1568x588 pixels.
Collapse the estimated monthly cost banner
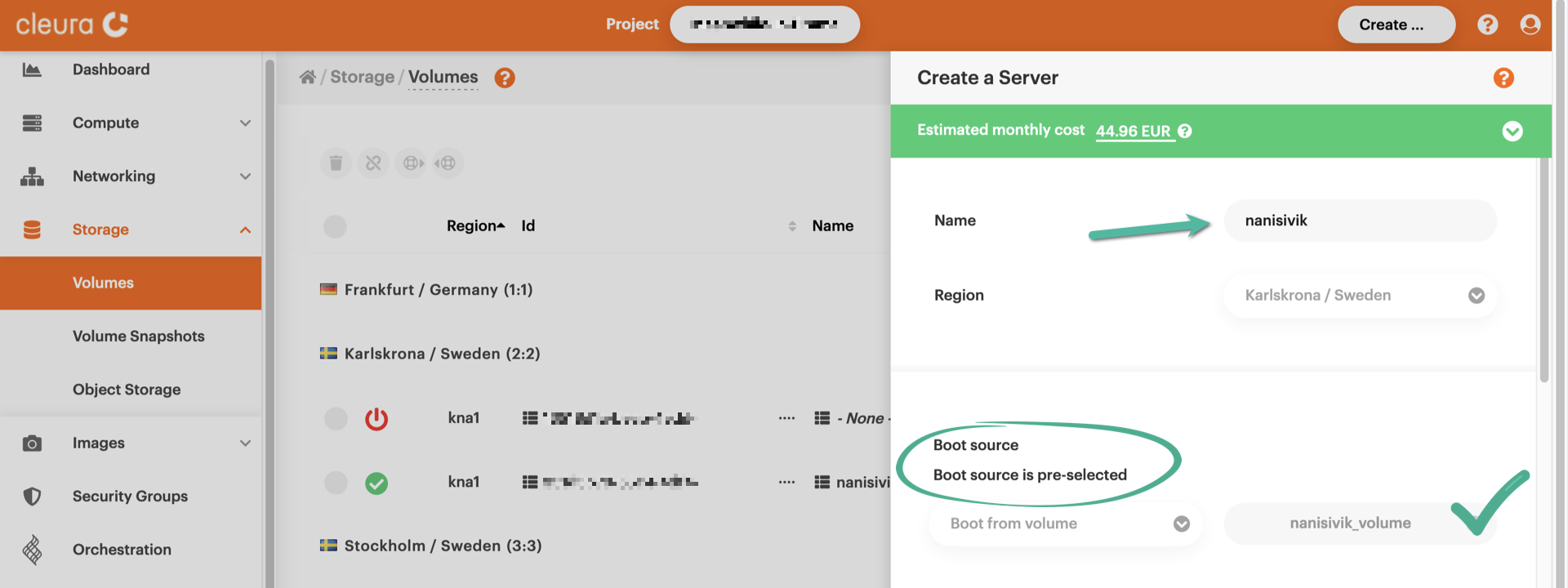1512,131
